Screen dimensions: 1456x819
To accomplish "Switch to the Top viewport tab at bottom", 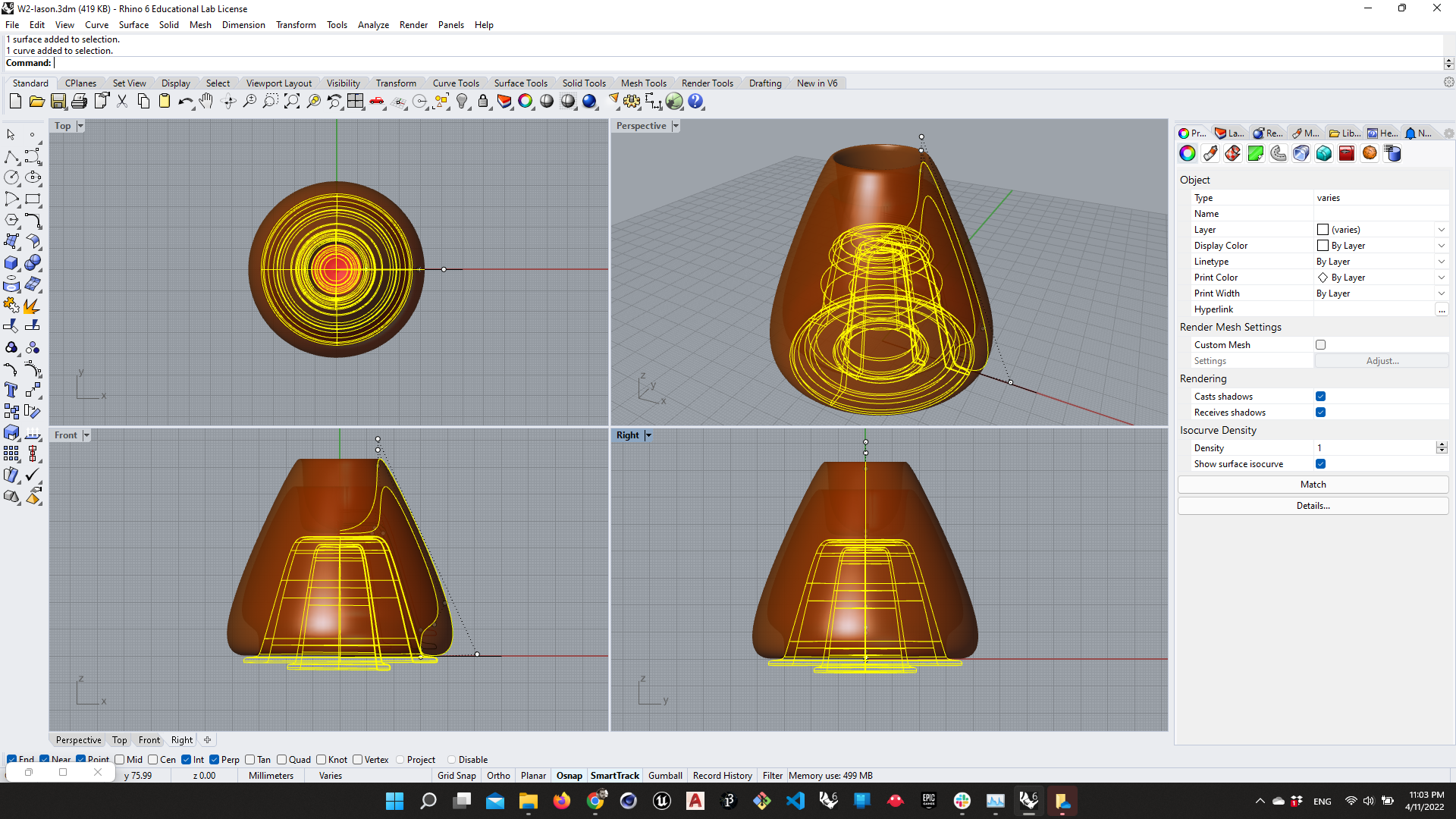I will pyautogui.click(x=119, y=740).
